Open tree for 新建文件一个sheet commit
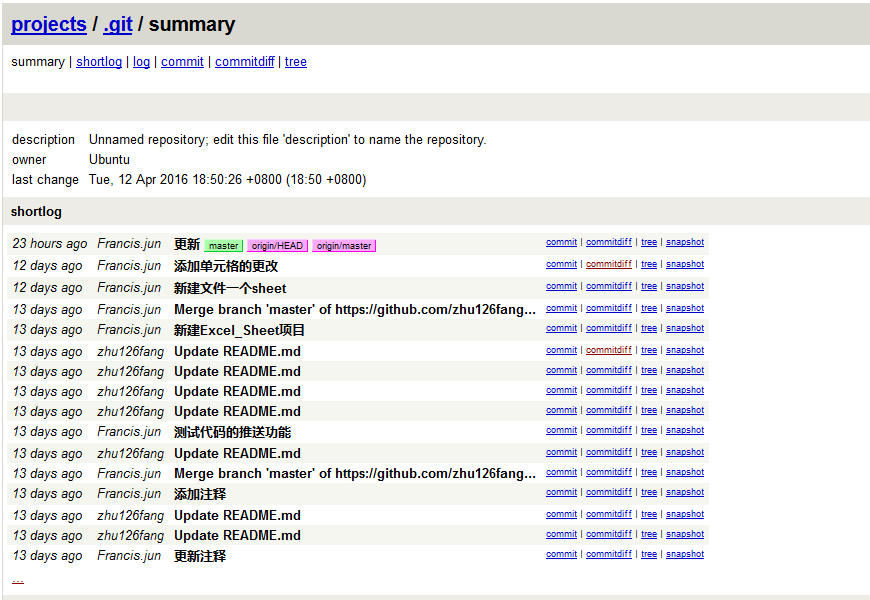 click(649, 286)
